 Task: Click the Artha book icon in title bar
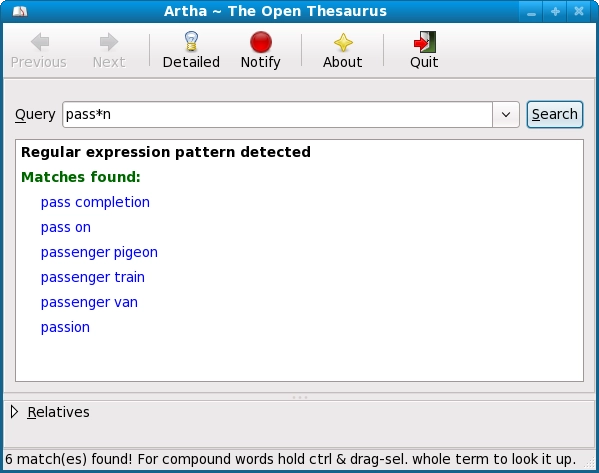(x=20, y=11)
